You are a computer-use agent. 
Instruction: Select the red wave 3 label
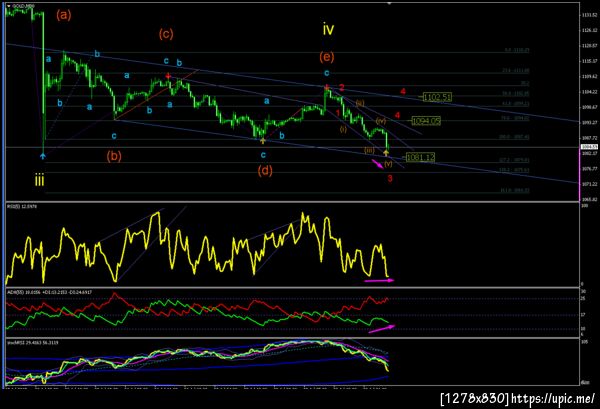(x=390, y=178)
